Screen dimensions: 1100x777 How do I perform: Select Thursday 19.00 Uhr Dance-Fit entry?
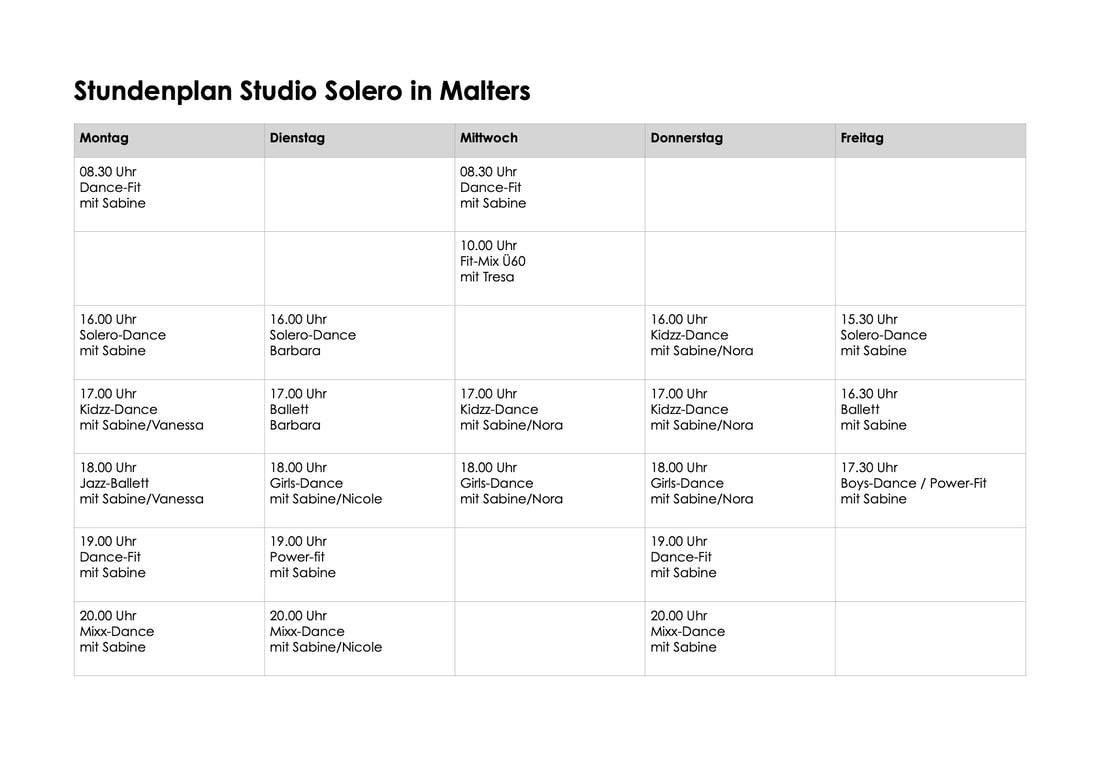740,565
